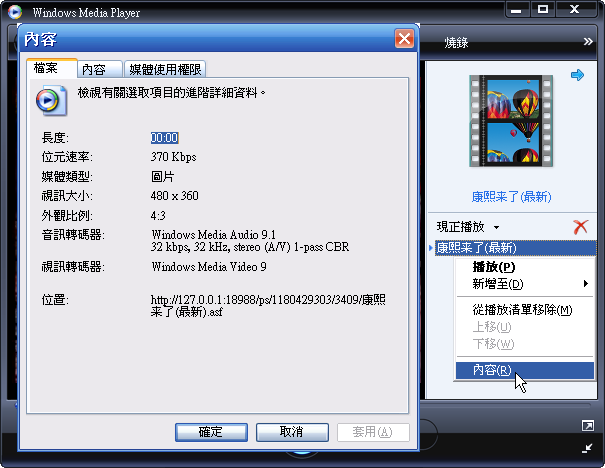Expand the toolbar double-chevron overflow
Viewport: 605px width, 468px height.
coord(588,42)
